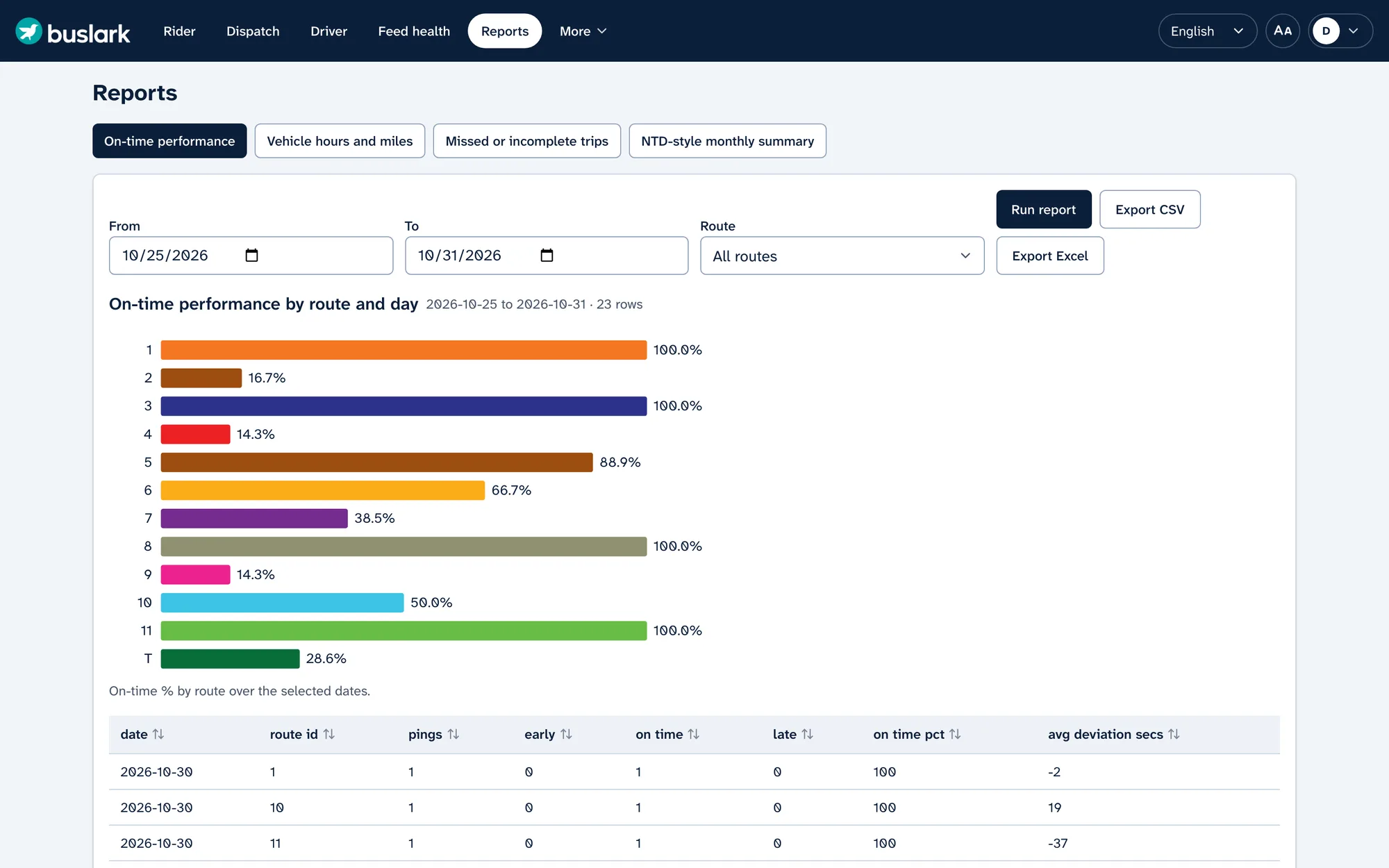Sort table by pings column arrows
This screenshot has height=868, width=1389.
pyautogui.click(x=454, y=734)
